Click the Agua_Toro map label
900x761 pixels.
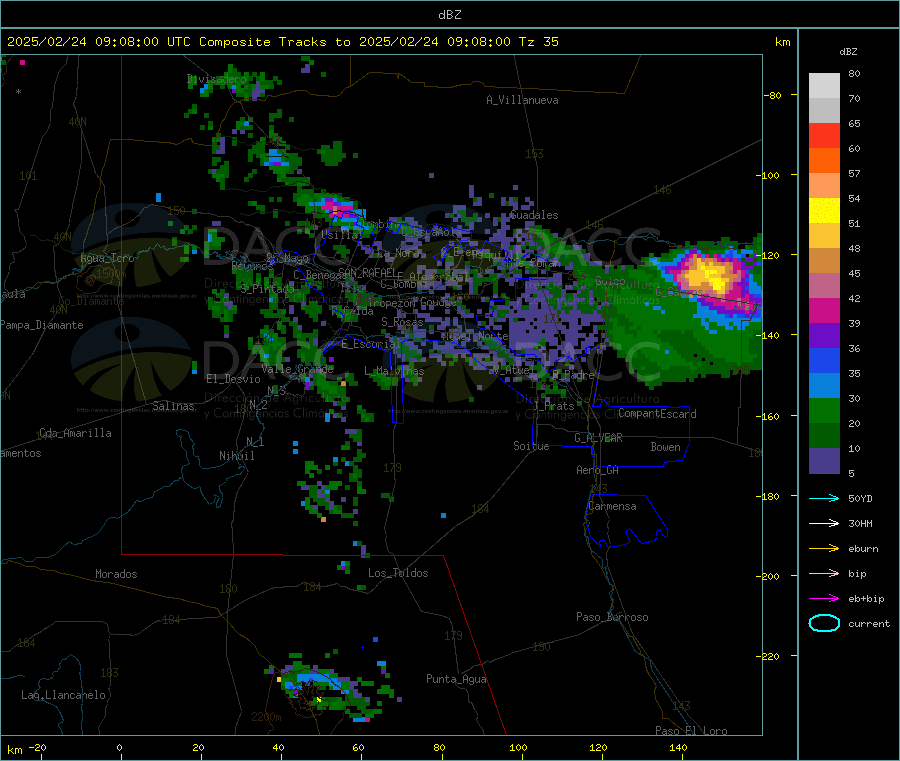pyautogui.click(x=107, y=258)
